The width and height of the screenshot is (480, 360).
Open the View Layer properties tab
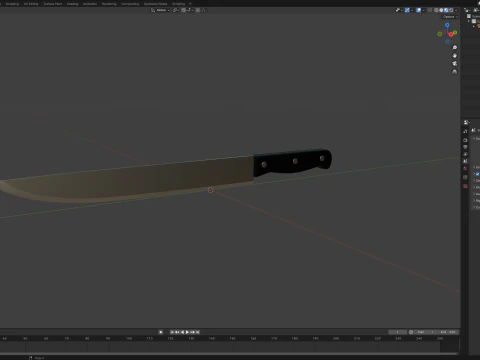(x=465, y=154)
